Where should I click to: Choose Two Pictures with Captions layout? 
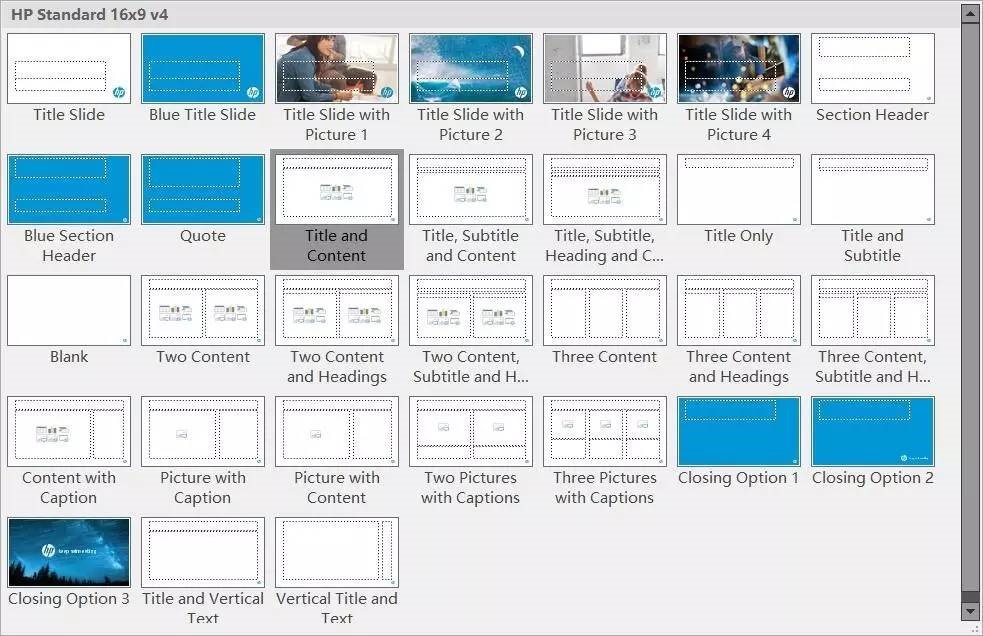(x=471, y=432)
